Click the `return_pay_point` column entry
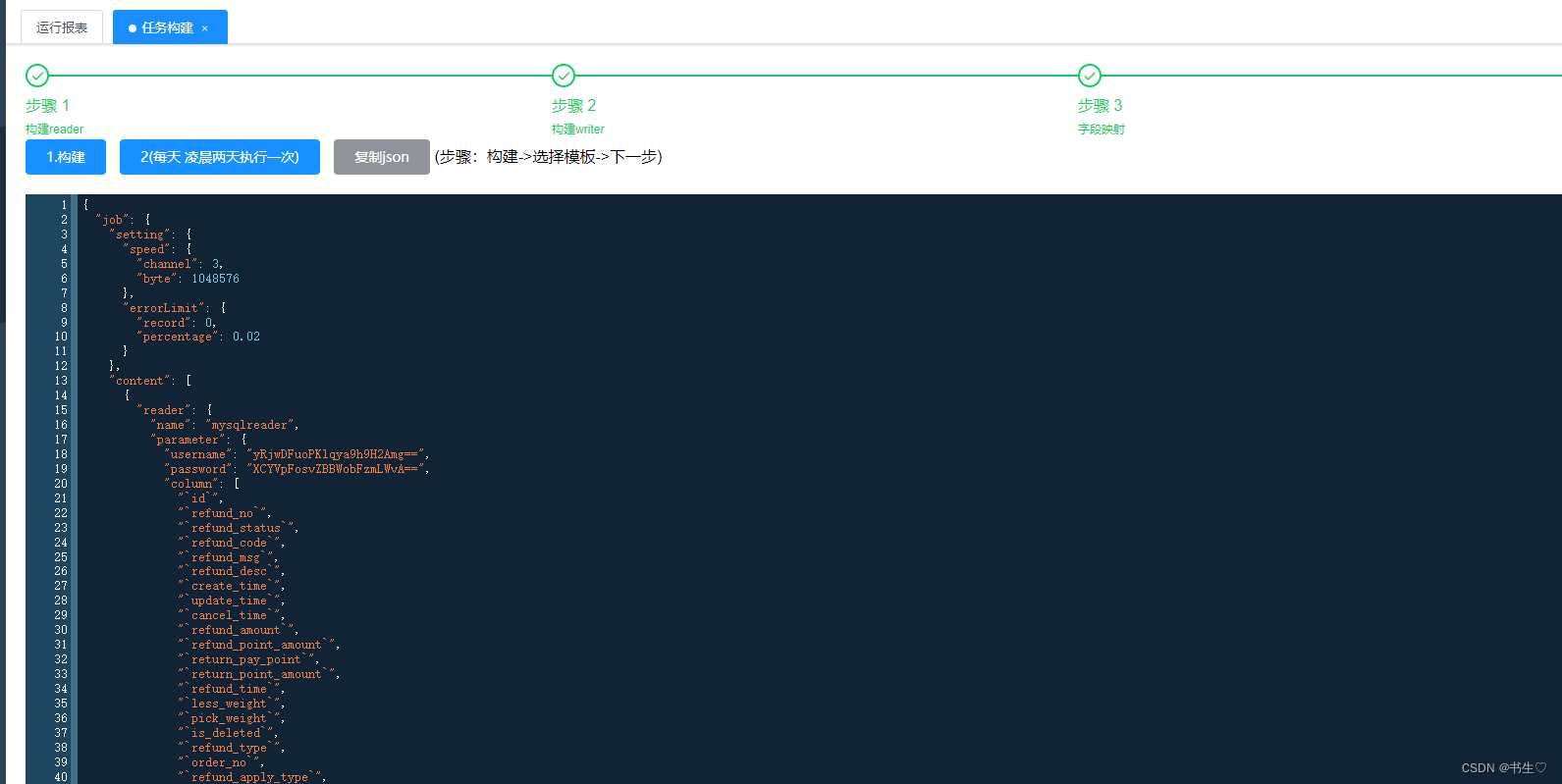This screenshot has width=1562, height=784. point(247,659)
